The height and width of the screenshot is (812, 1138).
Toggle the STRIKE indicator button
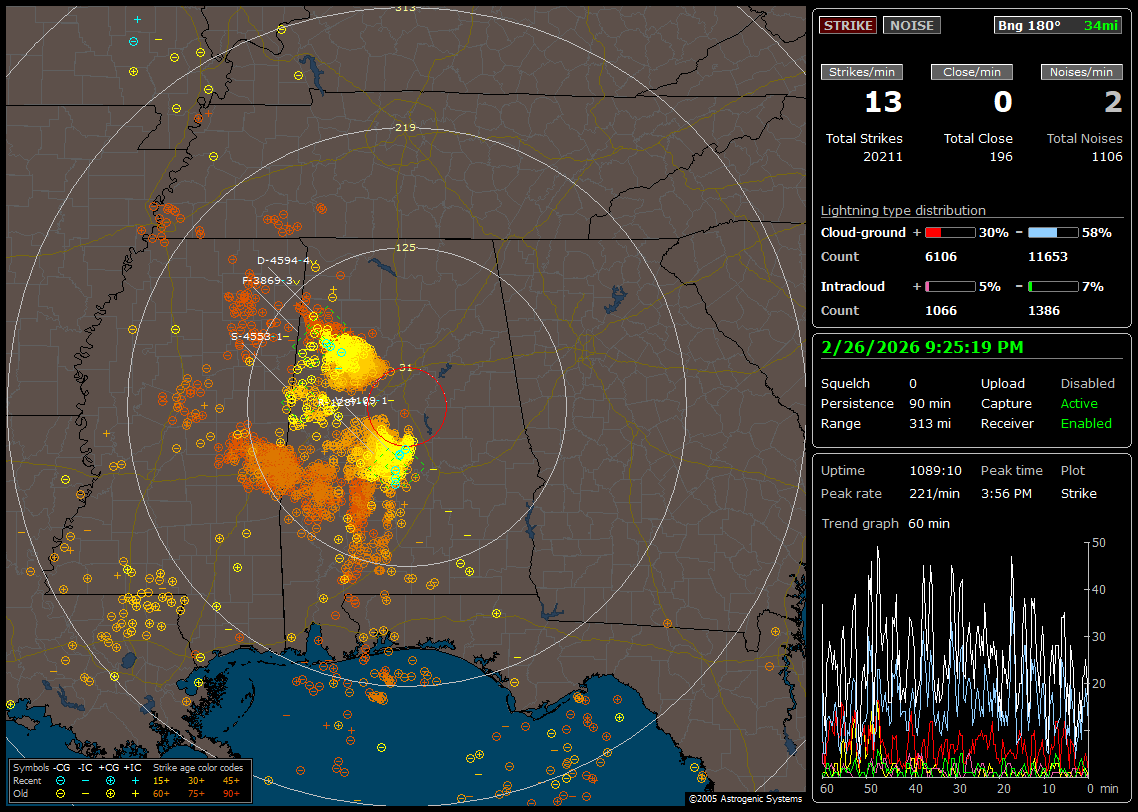(848, 25)
